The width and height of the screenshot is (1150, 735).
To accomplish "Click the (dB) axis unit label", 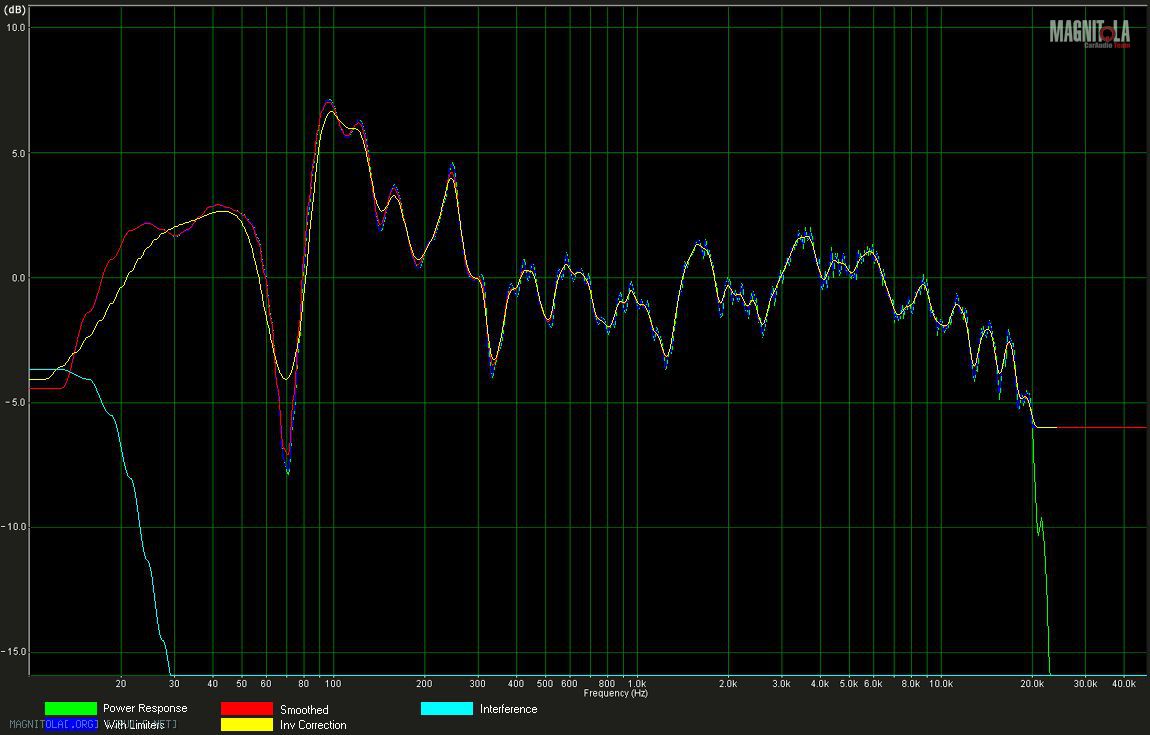I will 15,8.
